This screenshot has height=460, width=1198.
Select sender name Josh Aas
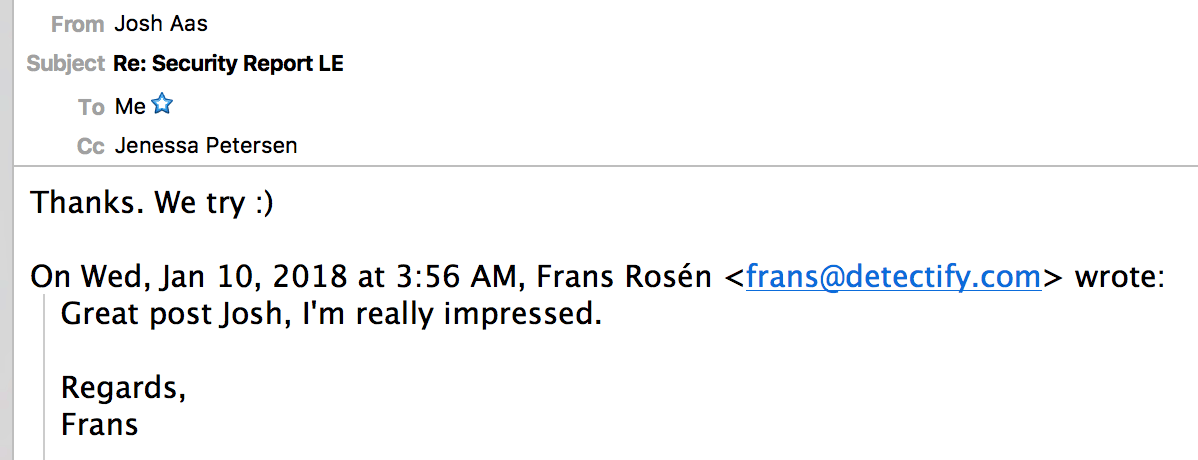[161, 24]
